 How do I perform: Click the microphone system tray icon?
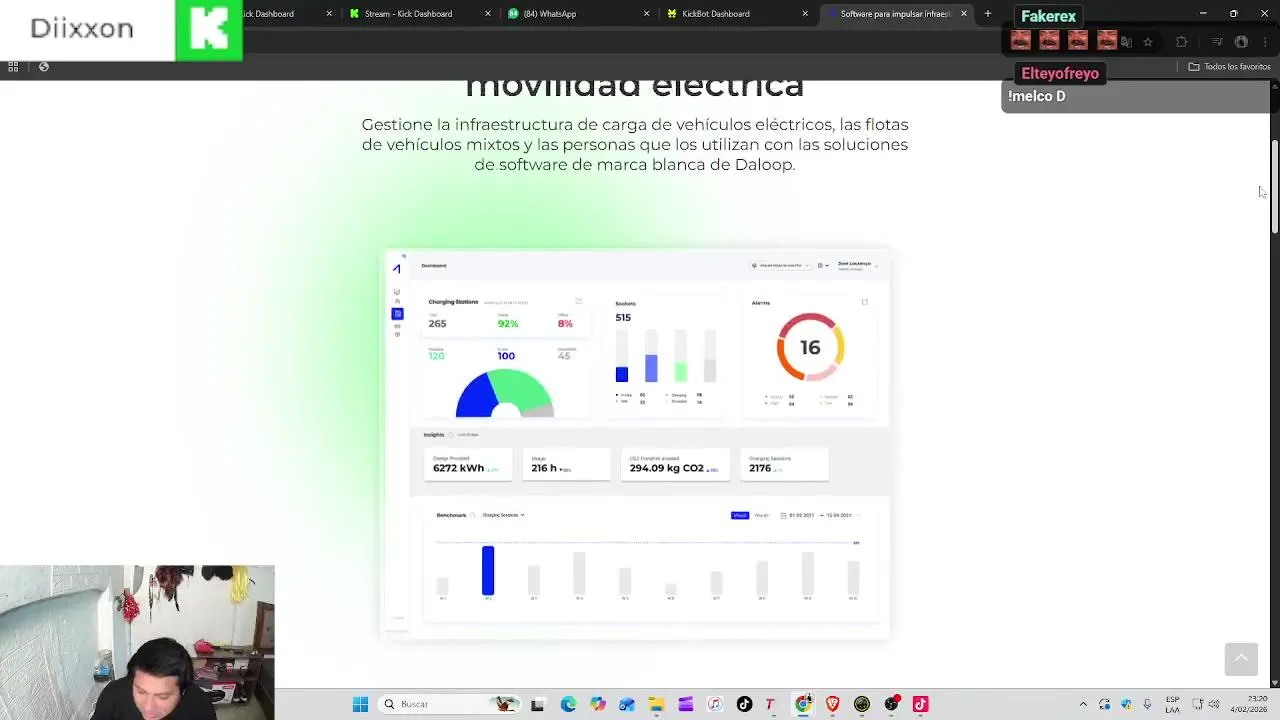[1147, 704]
